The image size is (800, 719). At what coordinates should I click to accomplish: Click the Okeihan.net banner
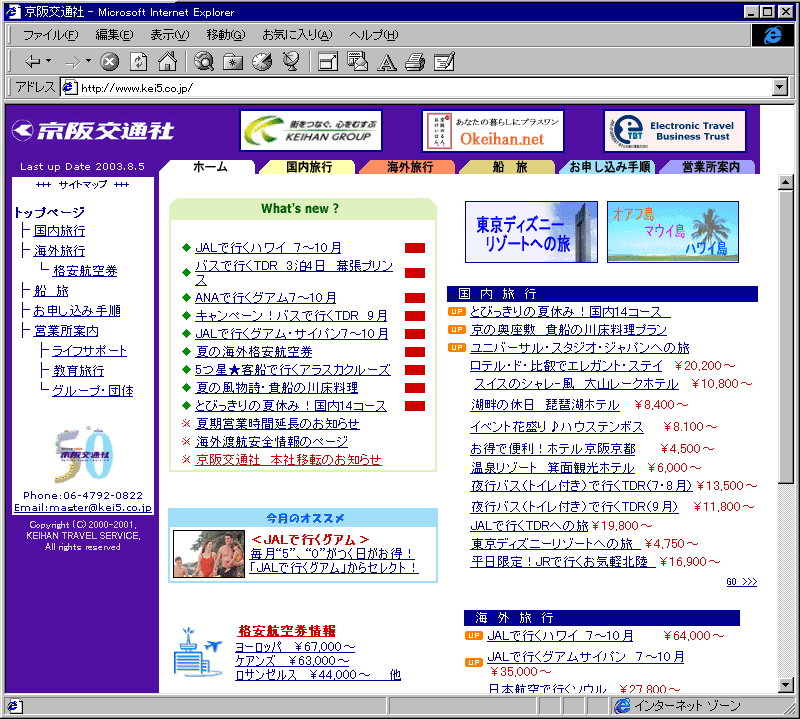pyautogui.click(x=493, y=131)
